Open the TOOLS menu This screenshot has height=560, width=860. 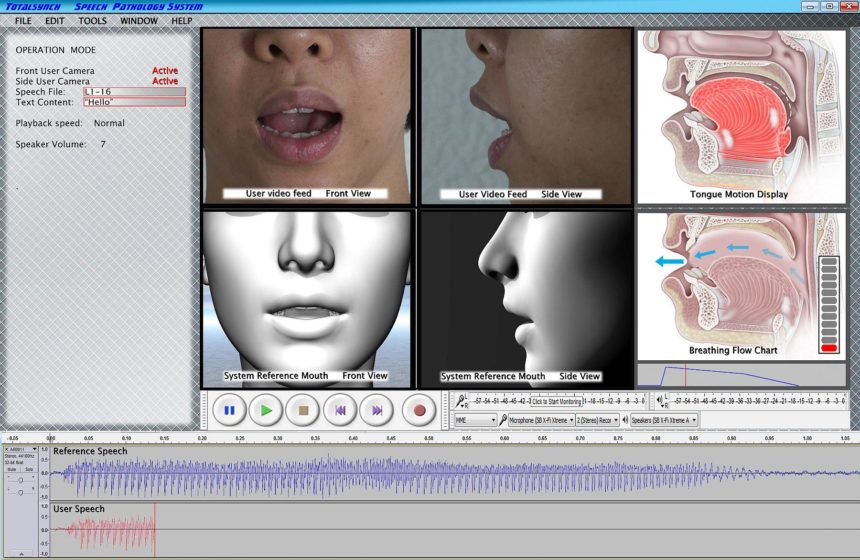point(92,21)
